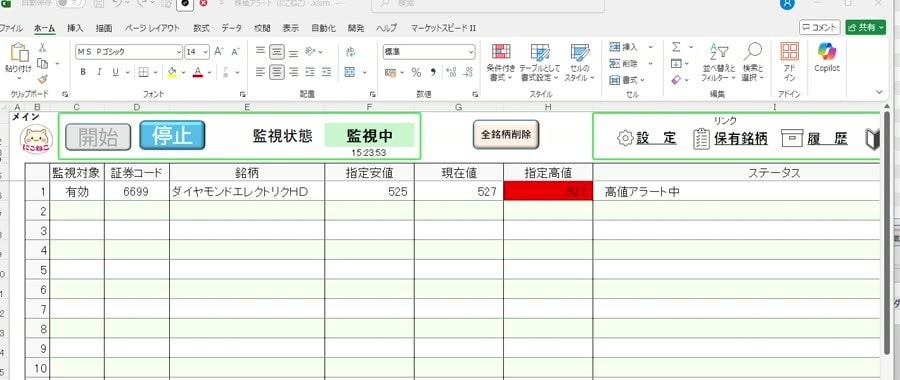Image resolution: width=900 pixels, height=380 pixels.
Task: Apply comma style number format
Action: [x=433, y=72]
